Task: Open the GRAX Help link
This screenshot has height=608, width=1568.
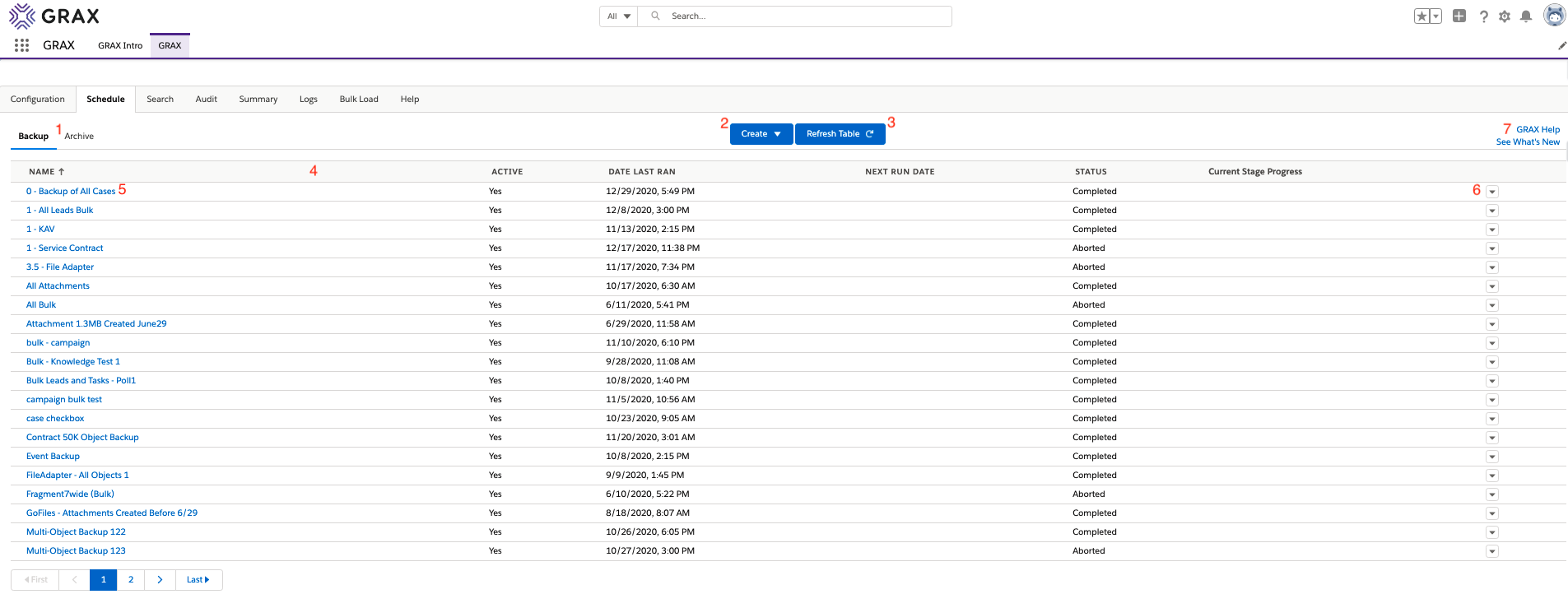Action: (x=1538, y=130)
